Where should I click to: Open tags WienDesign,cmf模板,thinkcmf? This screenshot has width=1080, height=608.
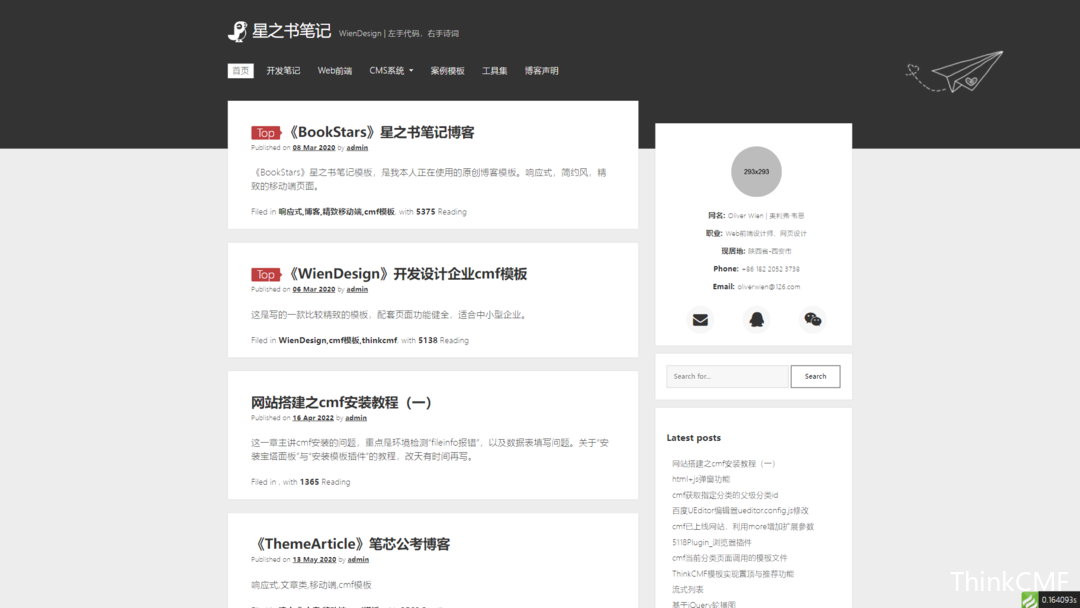pos(338,340)
